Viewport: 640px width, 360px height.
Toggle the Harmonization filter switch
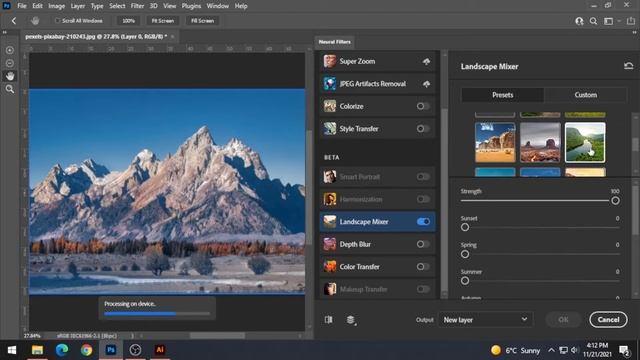(423, 199)
